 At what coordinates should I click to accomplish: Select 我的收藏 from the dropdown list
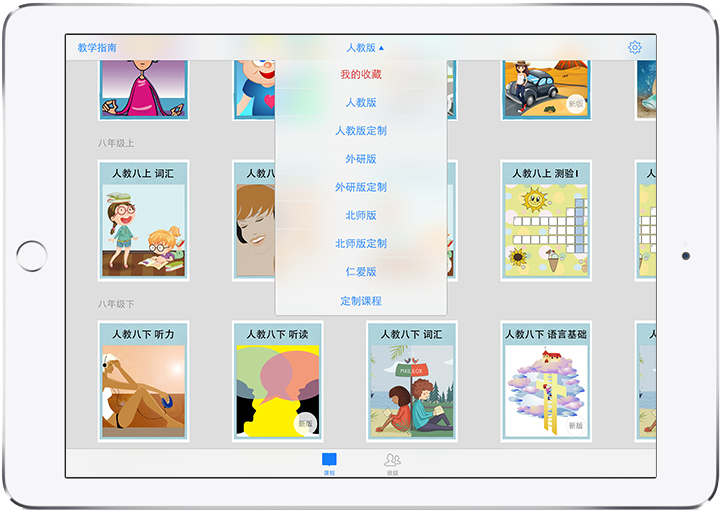click(x=361, y=74)
